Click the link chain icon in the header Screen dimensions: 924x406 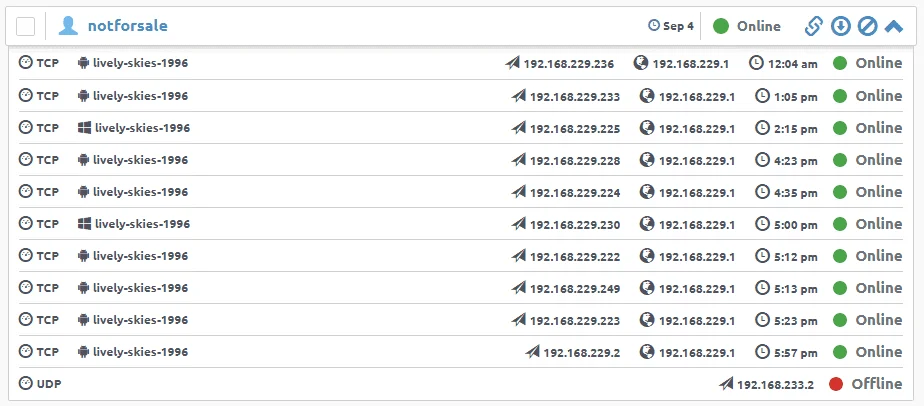813,26
